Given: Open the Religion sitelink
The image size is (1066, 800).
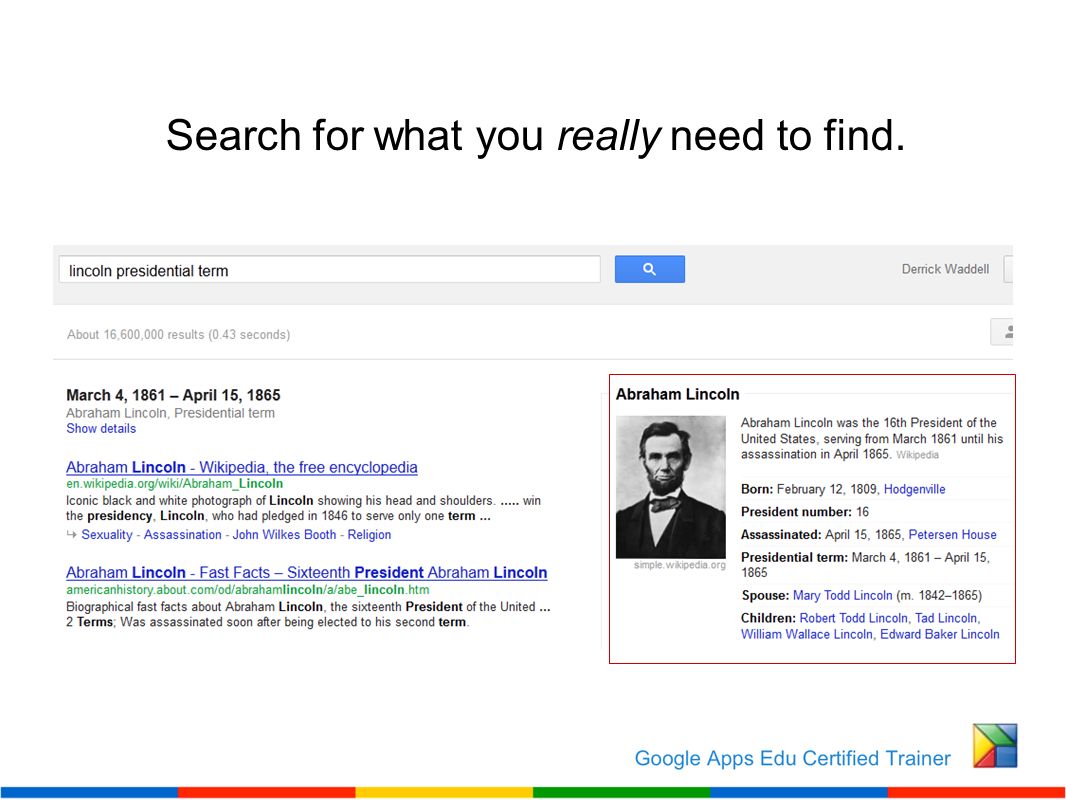Looking at the screenshot, I should (369, 534).
